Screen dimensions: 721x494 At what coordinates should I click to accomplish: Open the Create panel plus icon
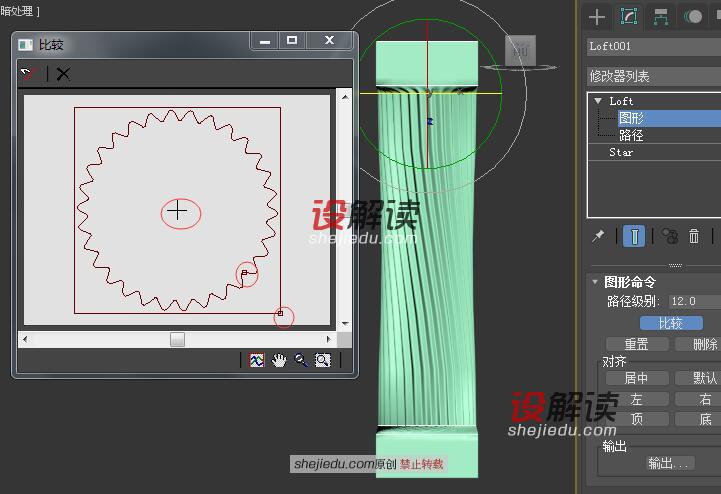pyautogui.click(x=597, y=16)
